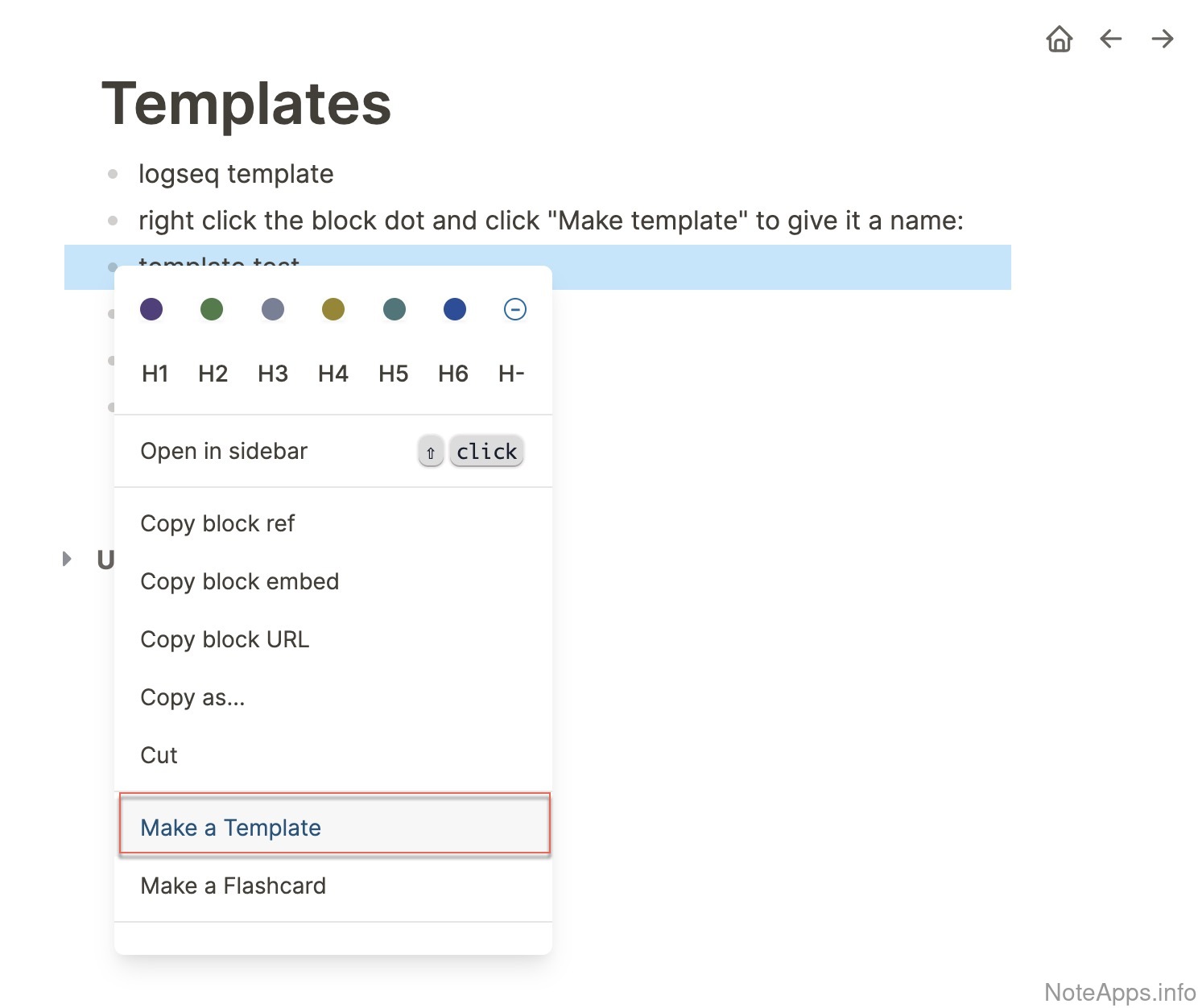Pick the H6 heading level
The width and height of the screenshot is (1198, 1008).
(453, 374)
